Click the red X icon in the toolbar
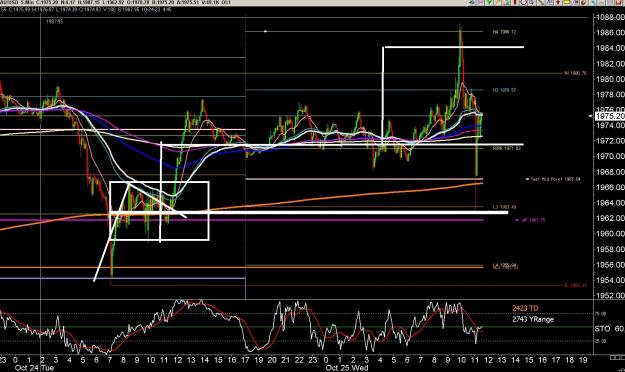The image size is (625, 372). click(x=618, y=2)
